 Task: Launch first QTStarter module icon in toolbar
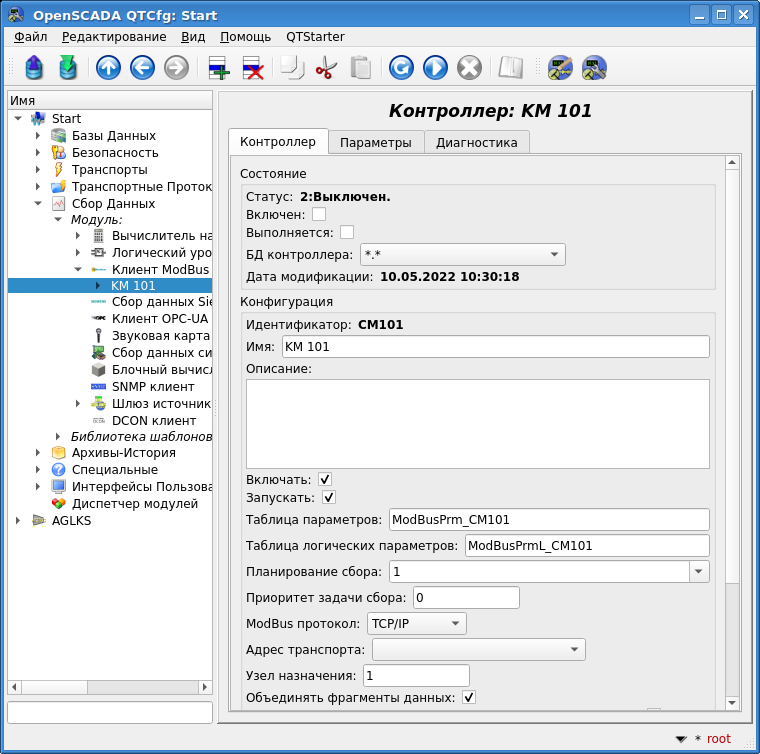[560, 67]
